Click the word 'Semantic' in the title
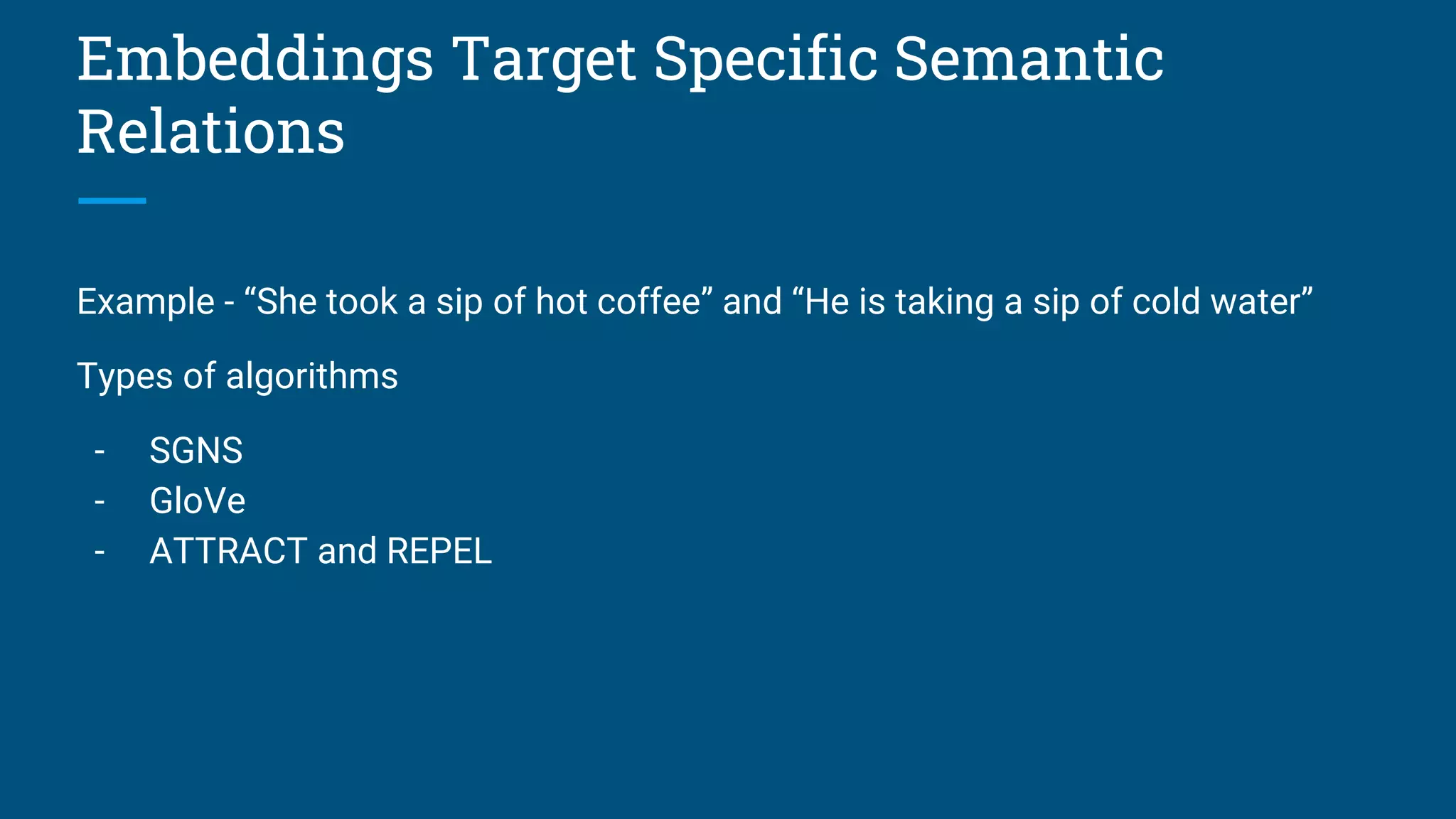The height and width of the screenshot is (819, 1456). [x=1029, y=59]
